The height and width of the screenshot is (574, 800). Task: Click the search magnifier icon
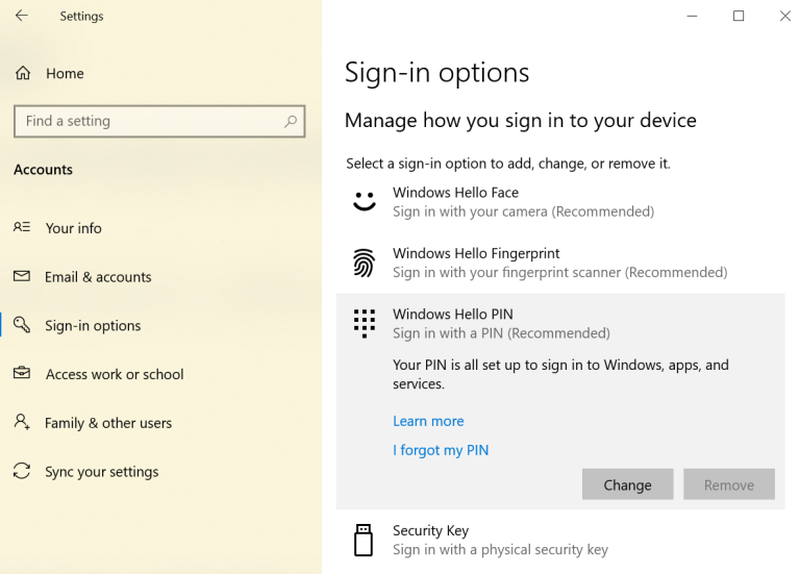(290, 121)
